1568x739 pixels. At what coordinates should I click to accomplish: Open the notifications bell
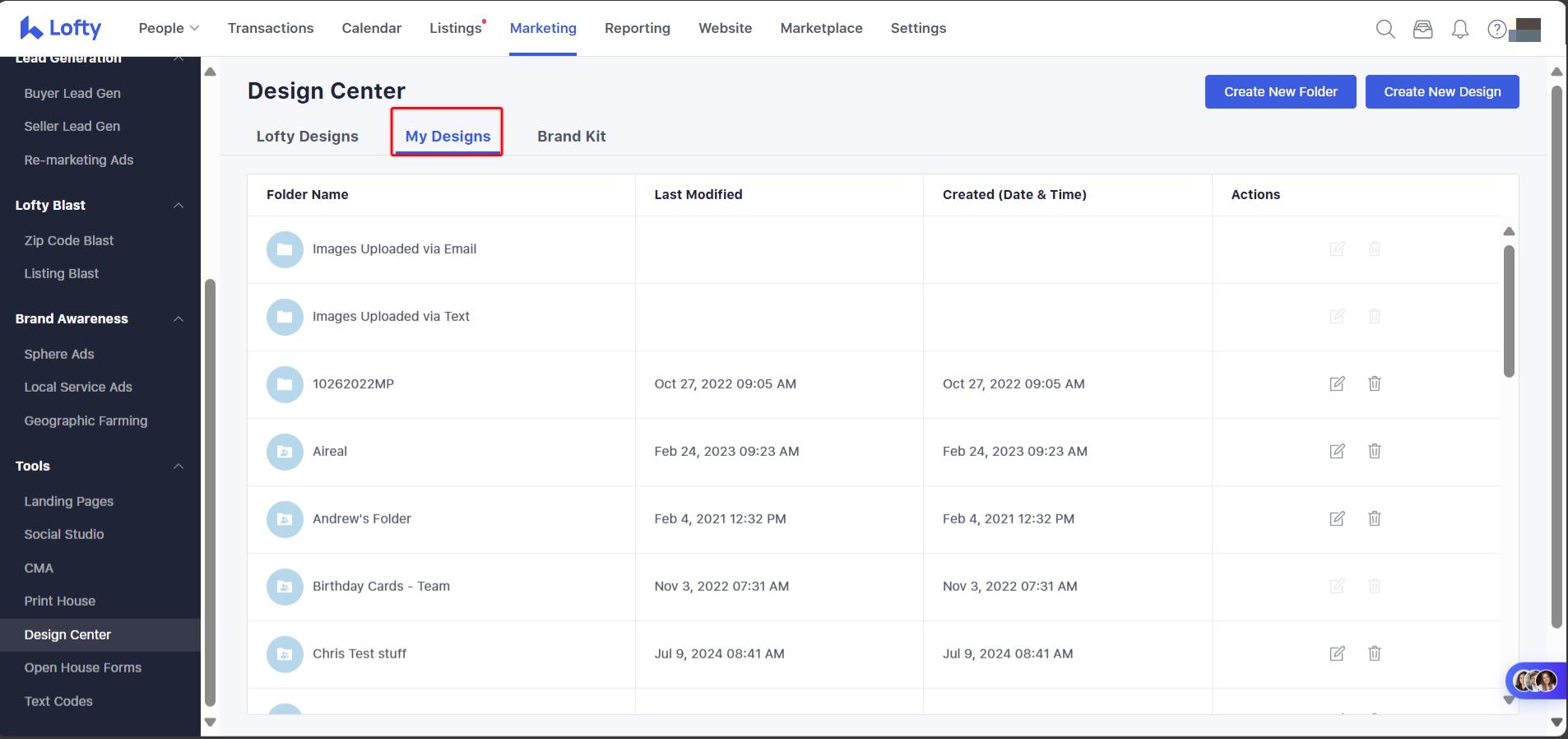(x=1460, y=30)
